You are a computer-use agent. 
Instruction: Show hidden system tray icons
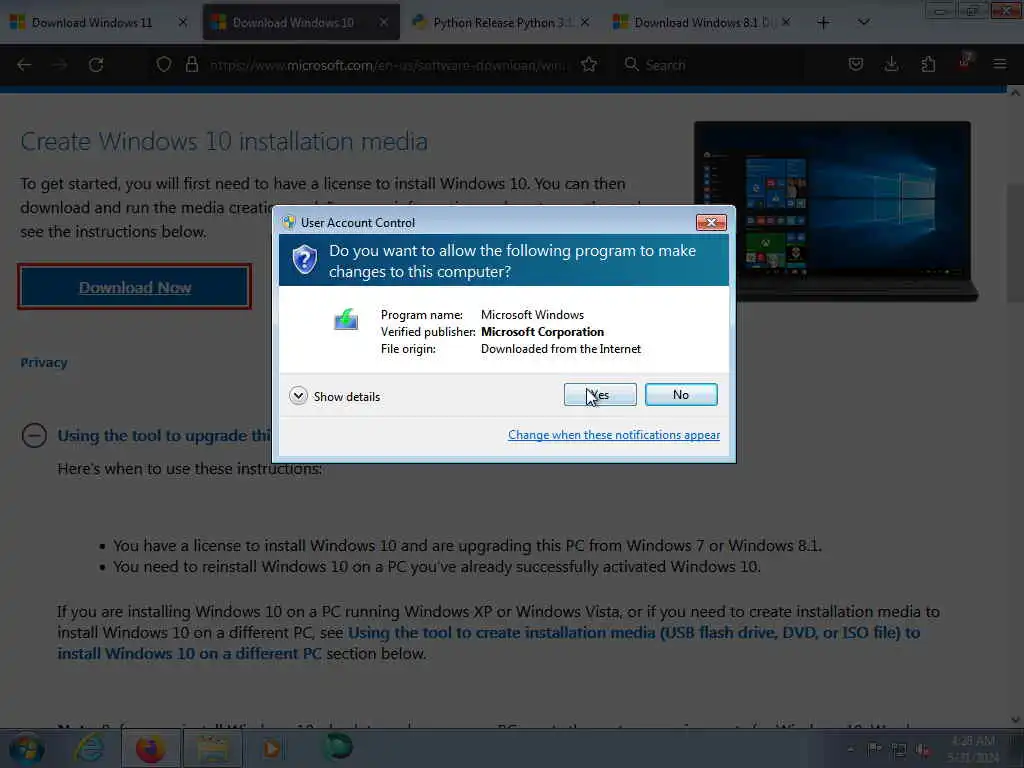point(850,750)
